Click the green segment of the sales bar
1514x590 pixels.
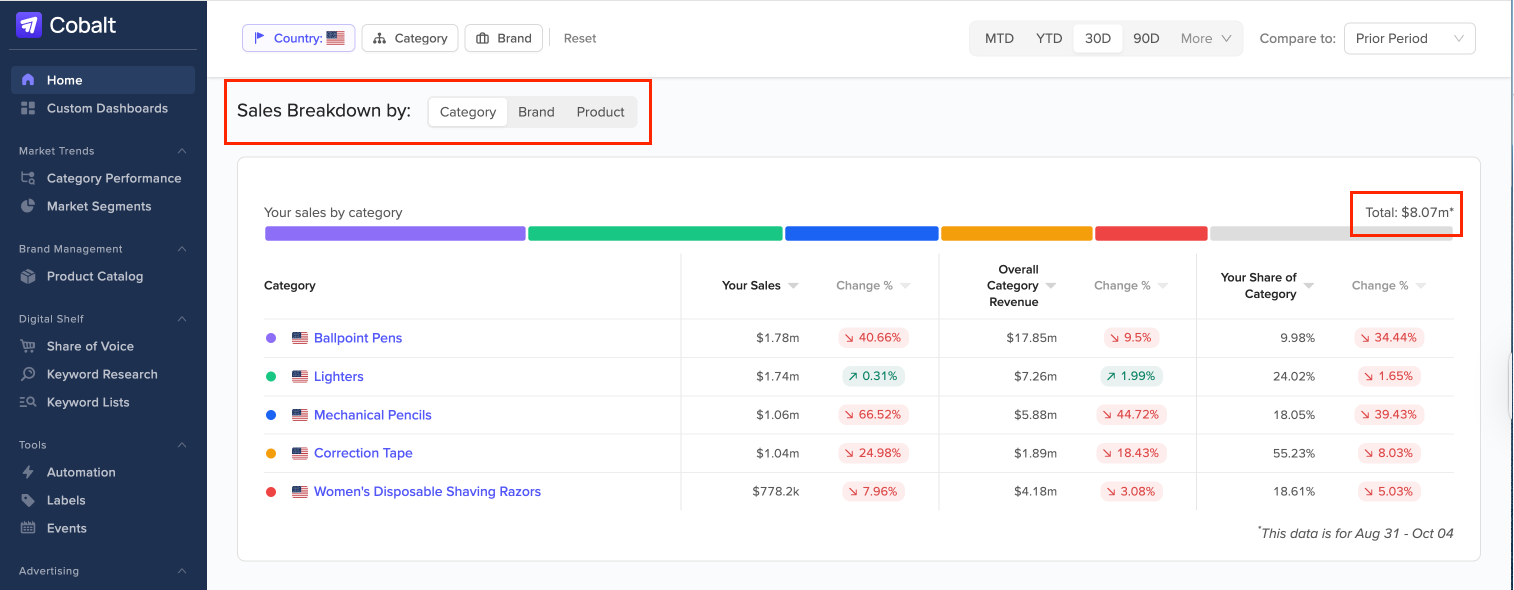point(655,233)
